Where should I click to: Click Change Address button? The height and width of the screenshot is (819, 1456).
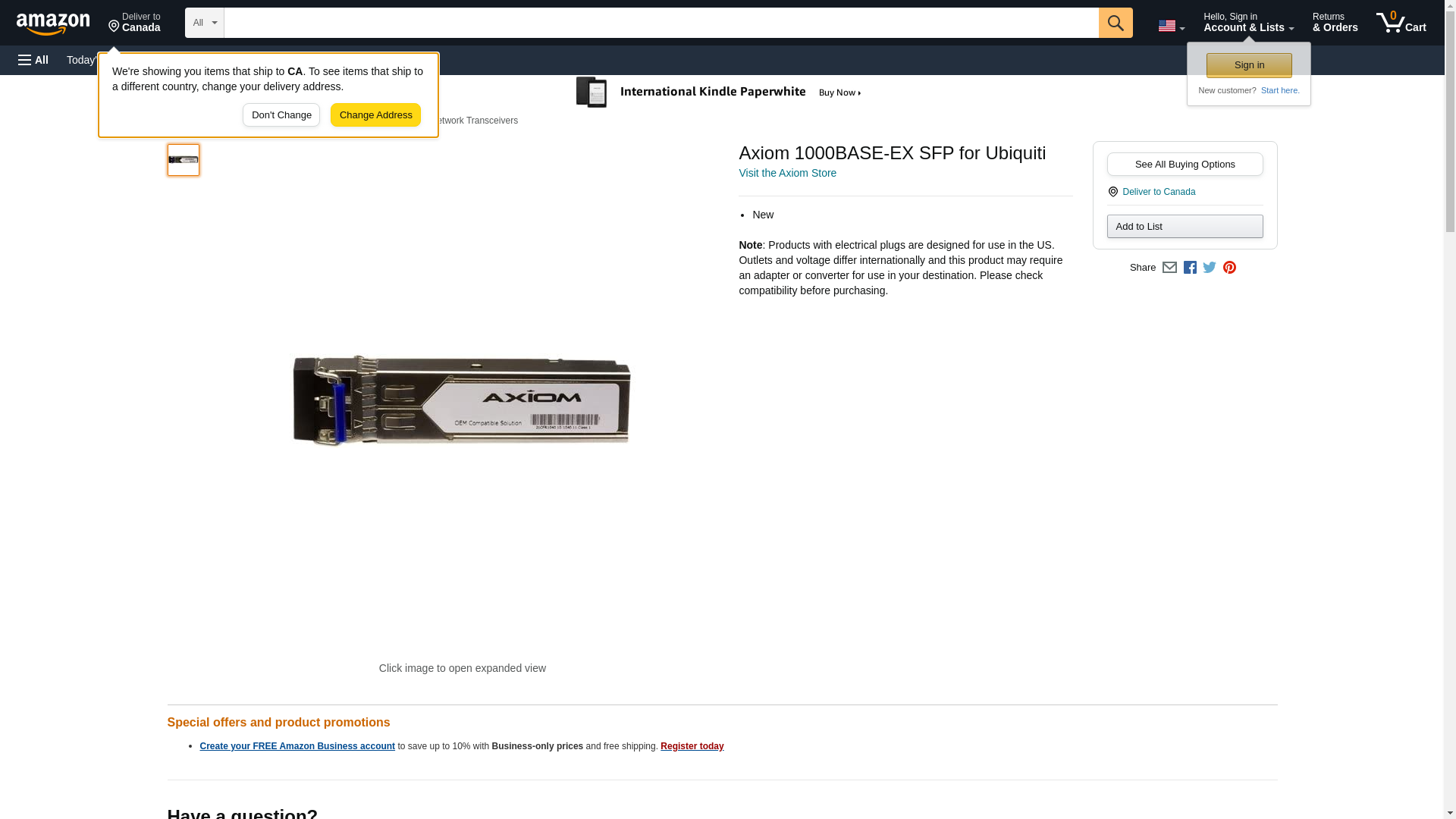[375, 115]
